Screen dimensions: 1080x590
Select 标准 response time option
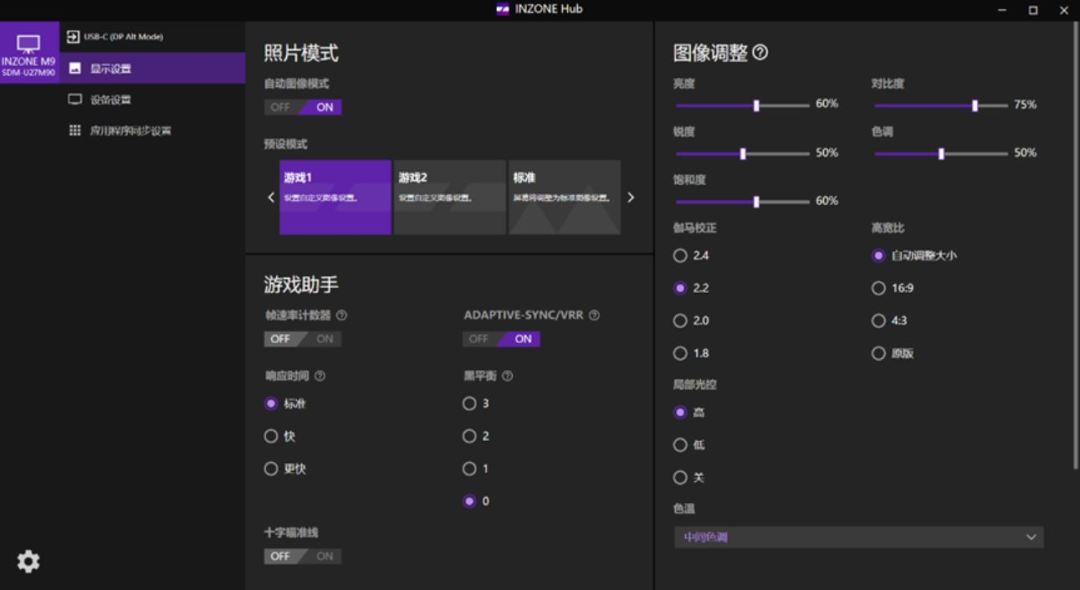271,403
